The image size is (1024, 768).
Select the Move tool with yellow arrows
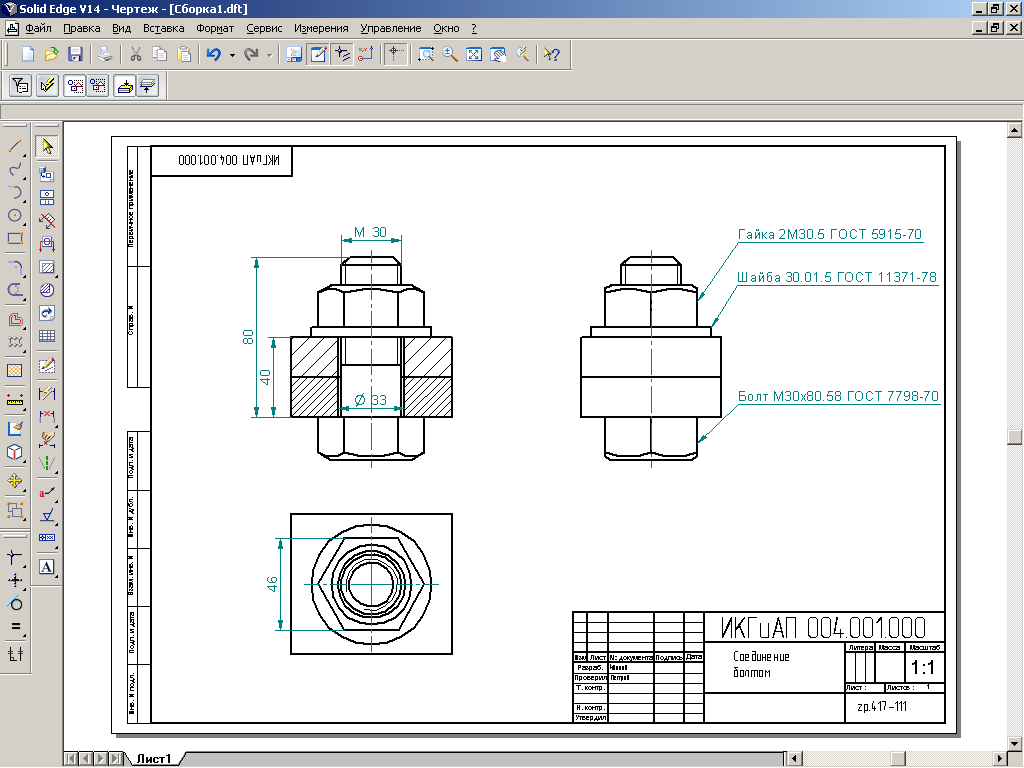15,481
